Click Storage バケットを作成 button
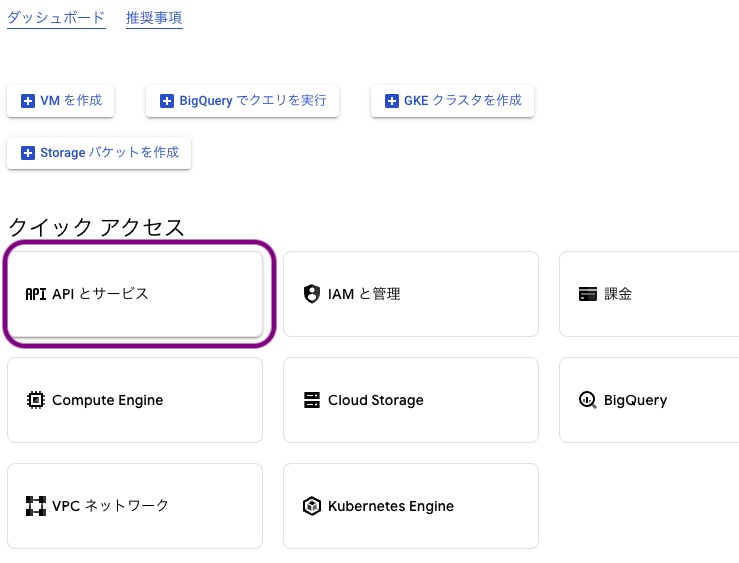Screen dimensions: 739x563 pyautogui.click(x=99, y=153)
